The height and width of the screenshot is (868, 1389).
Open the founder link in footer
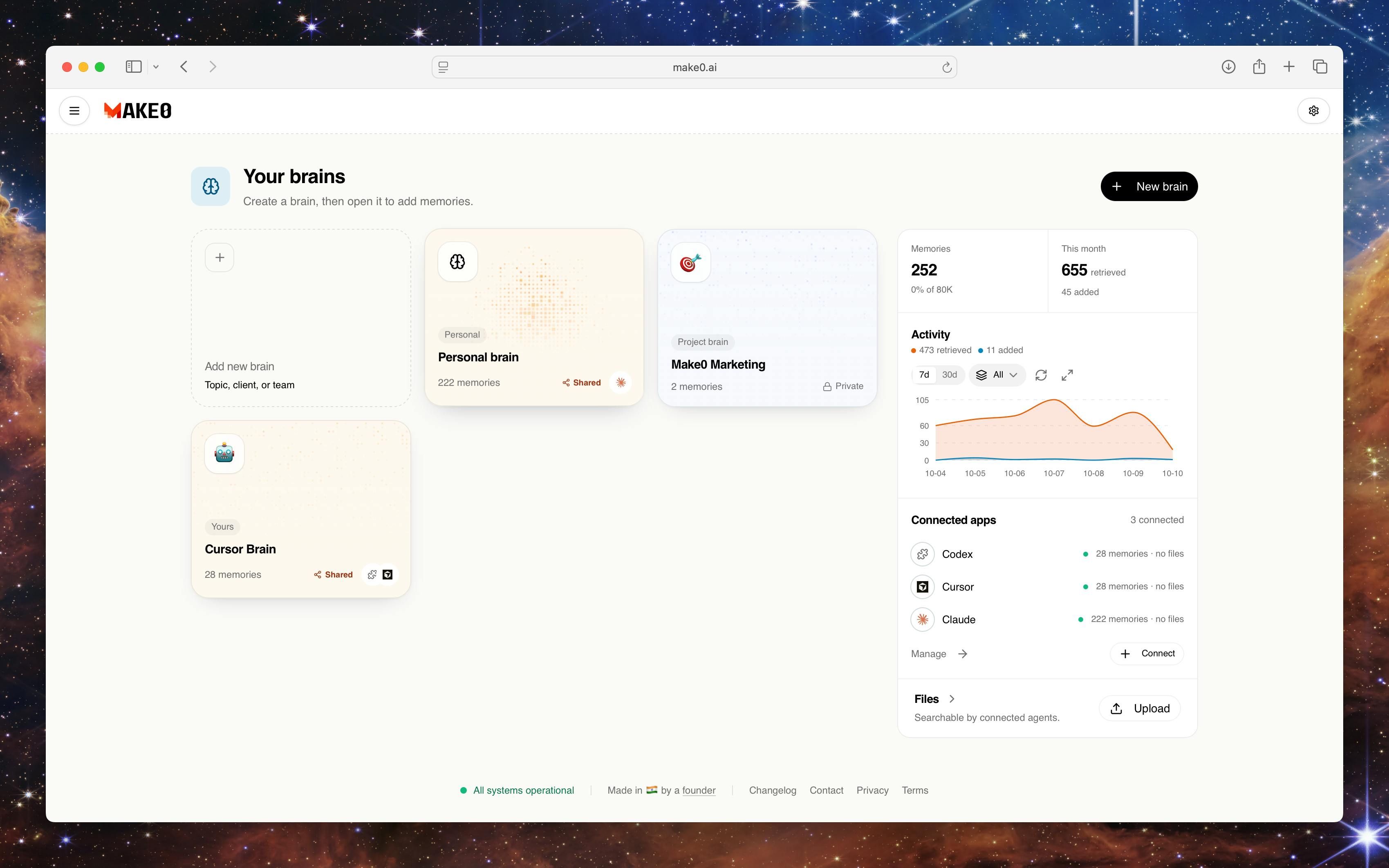[x=699, y=790]
